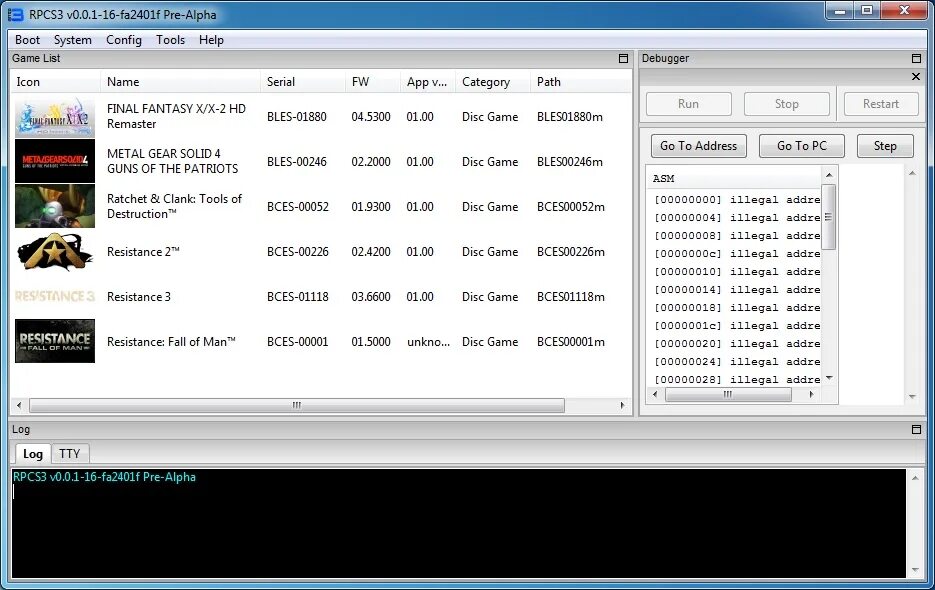Sort by the FW column header
935x590 pixels.
pos(373,82)
